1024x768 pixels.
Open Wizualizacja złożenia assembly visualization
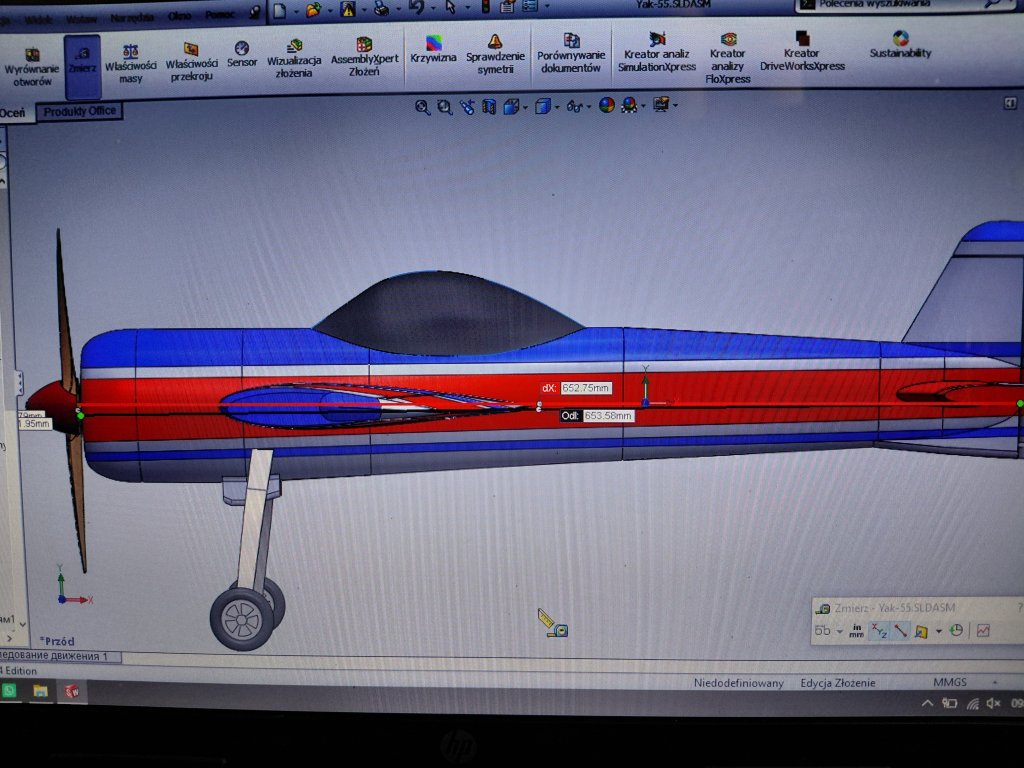pyautogui.click(x=294, y=59)
